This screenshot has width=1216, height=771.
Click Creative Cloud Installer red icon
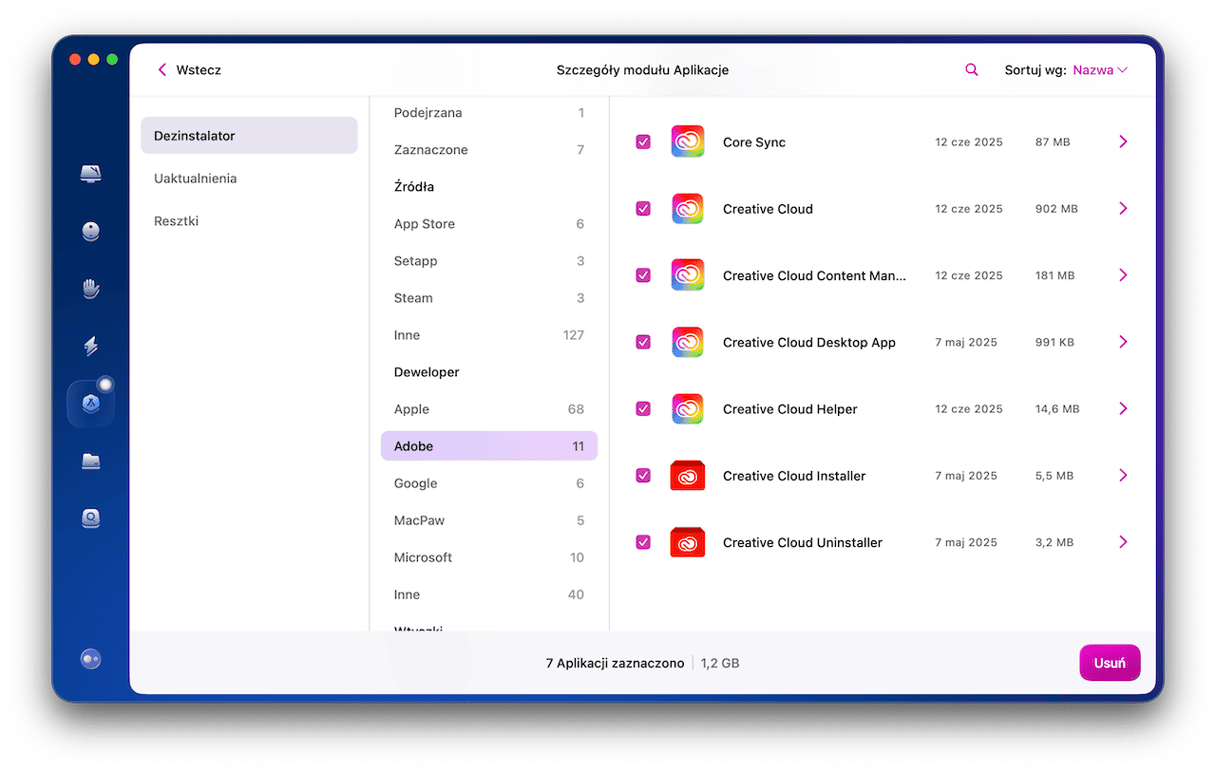pos(687,476)
